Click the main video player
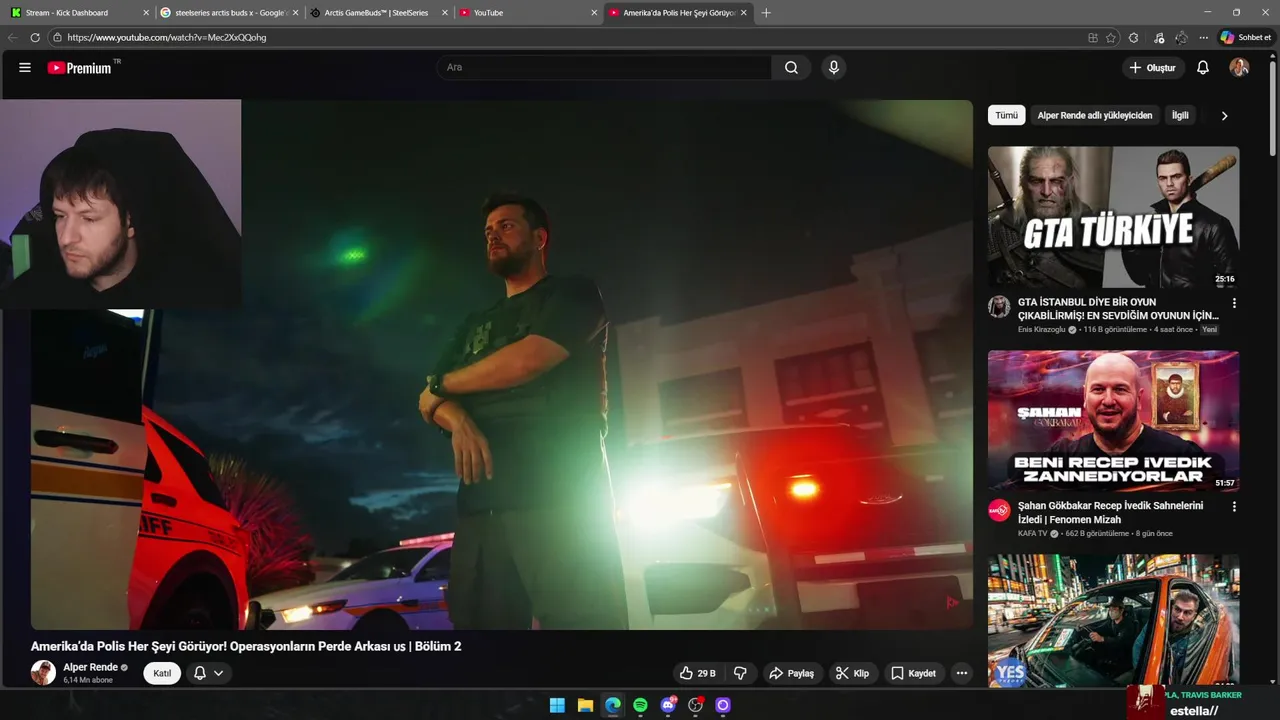 (x=501, y=365)
